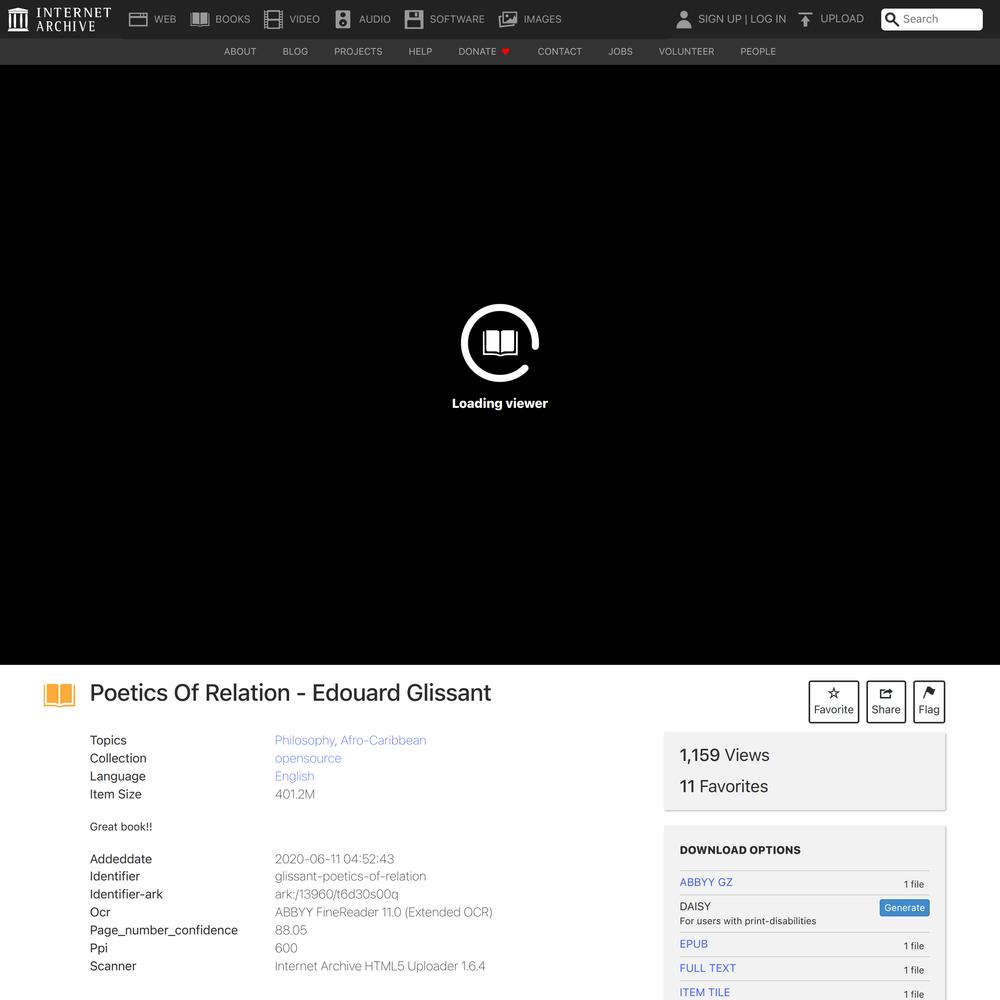This screenshot has height=1000, width=1000.
Task: Click the Great book!! description text
Action: tap(121, 827)
